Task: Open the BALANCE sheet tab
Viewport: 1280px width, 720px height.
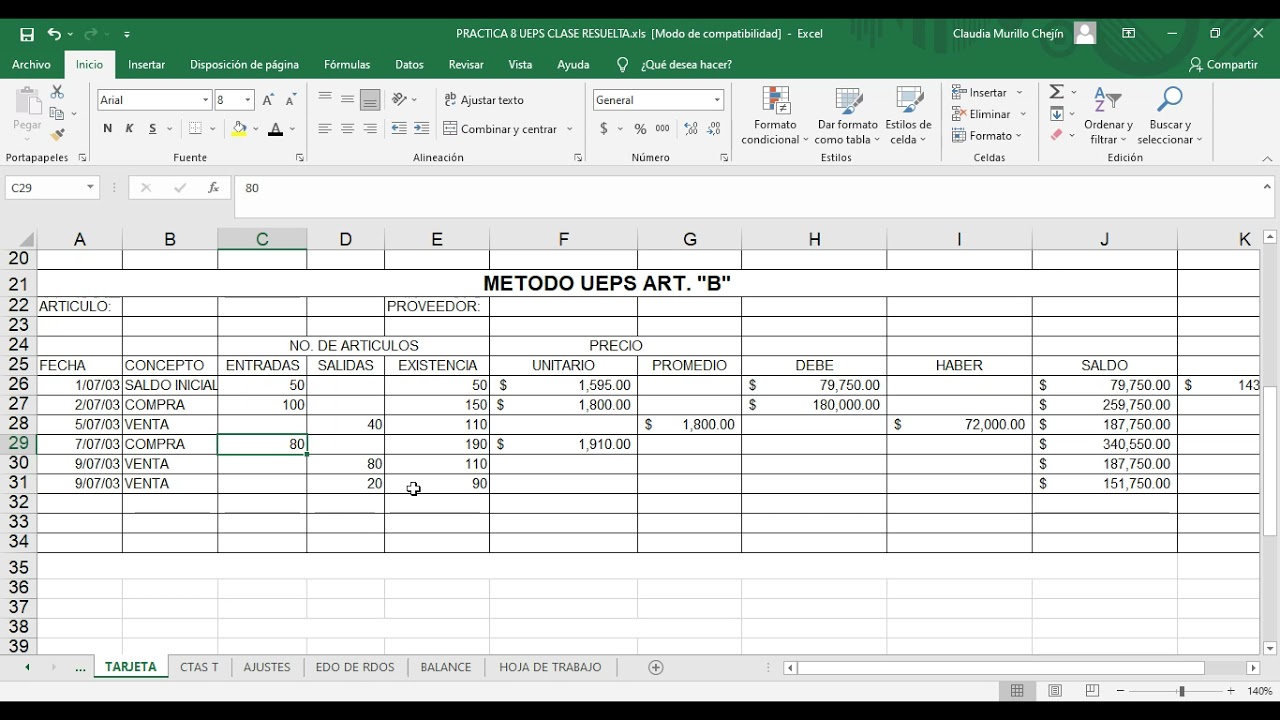Action: pyautogui.click(x=446, y=667)
